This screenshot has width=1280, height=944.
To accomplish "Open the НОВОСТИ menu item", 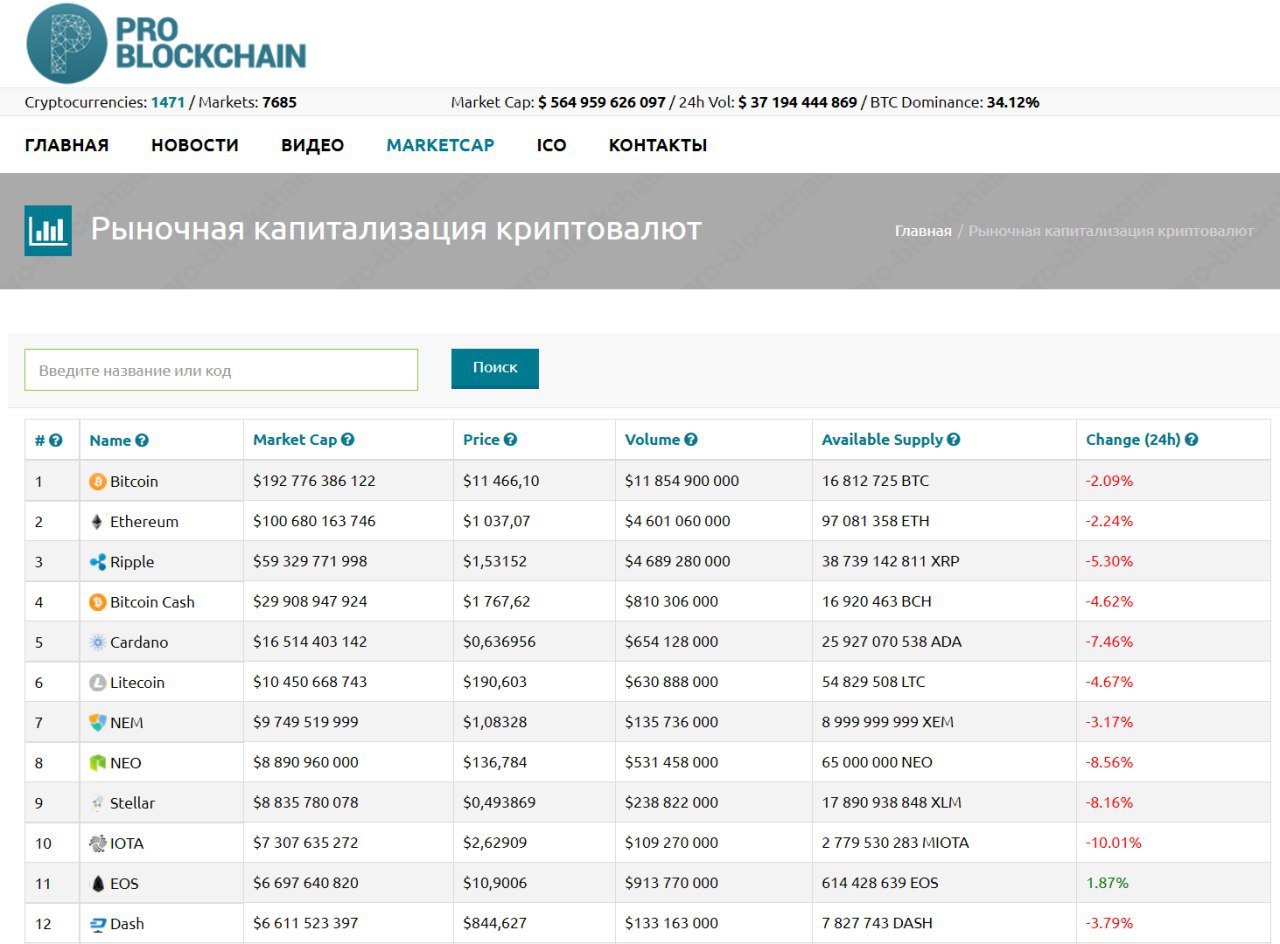I will [195, 145].
